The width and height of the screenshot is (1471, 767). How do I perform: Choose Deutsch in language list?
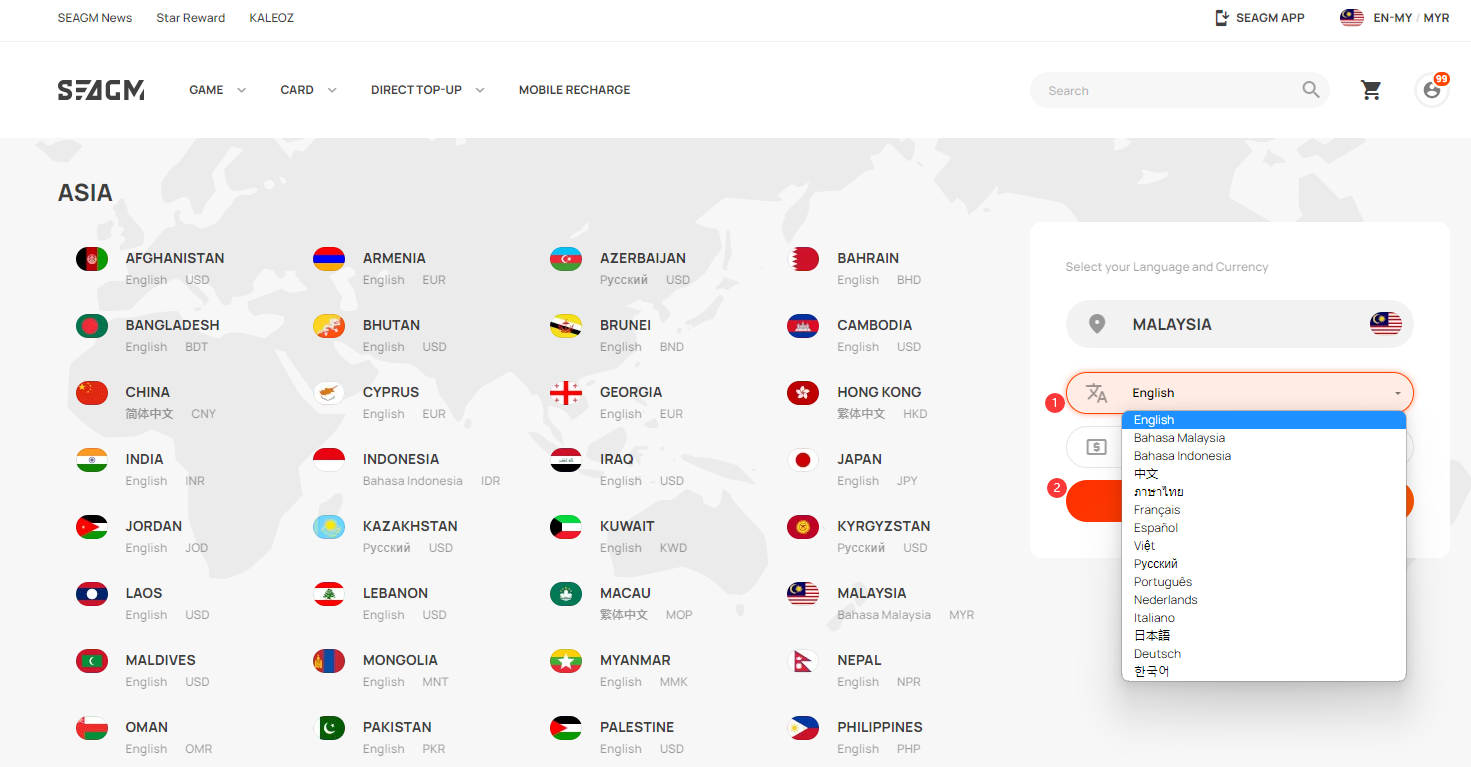(x=1264, y=654)
